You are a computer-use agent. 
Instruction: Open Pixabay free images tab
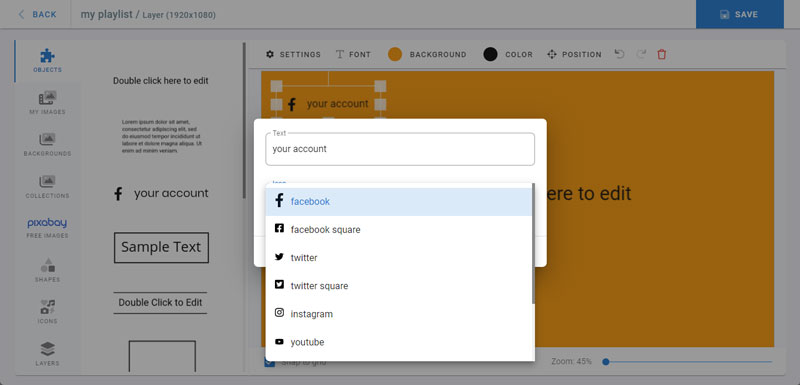point(47,228)
